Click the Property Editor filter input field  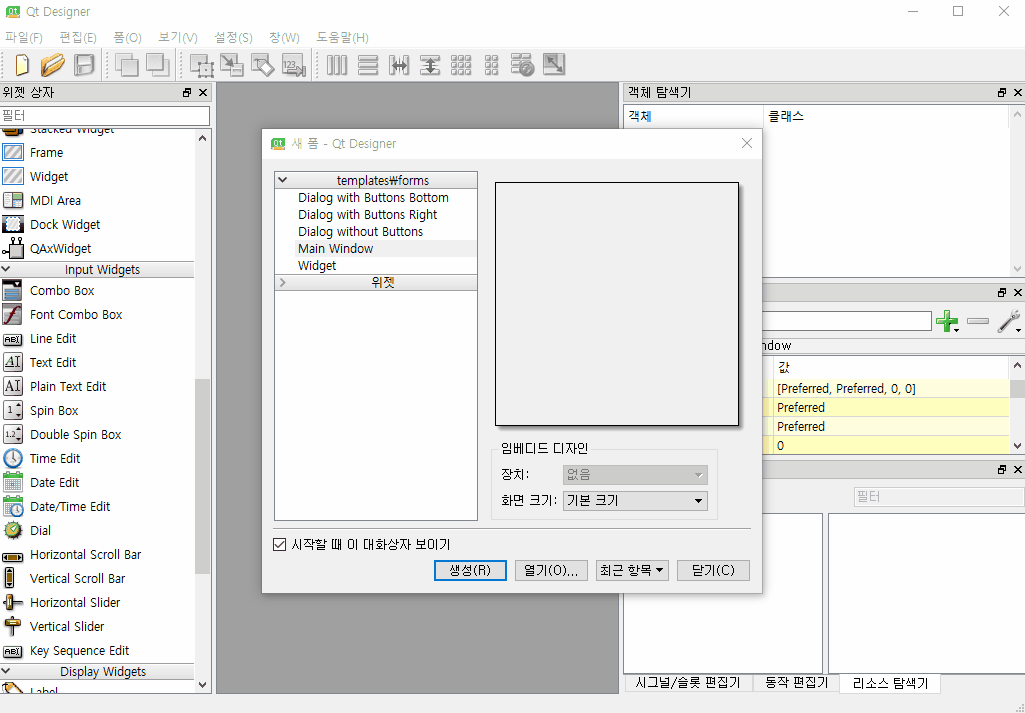[x=847, y=322]
